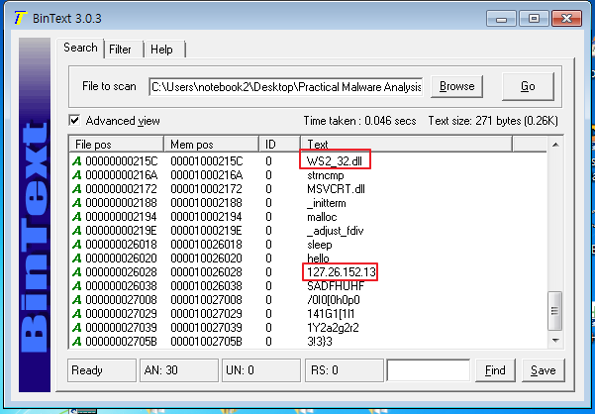Click the BinText title bar icon
This screenshot has height=414, width=596.
(x=20, y=18)
